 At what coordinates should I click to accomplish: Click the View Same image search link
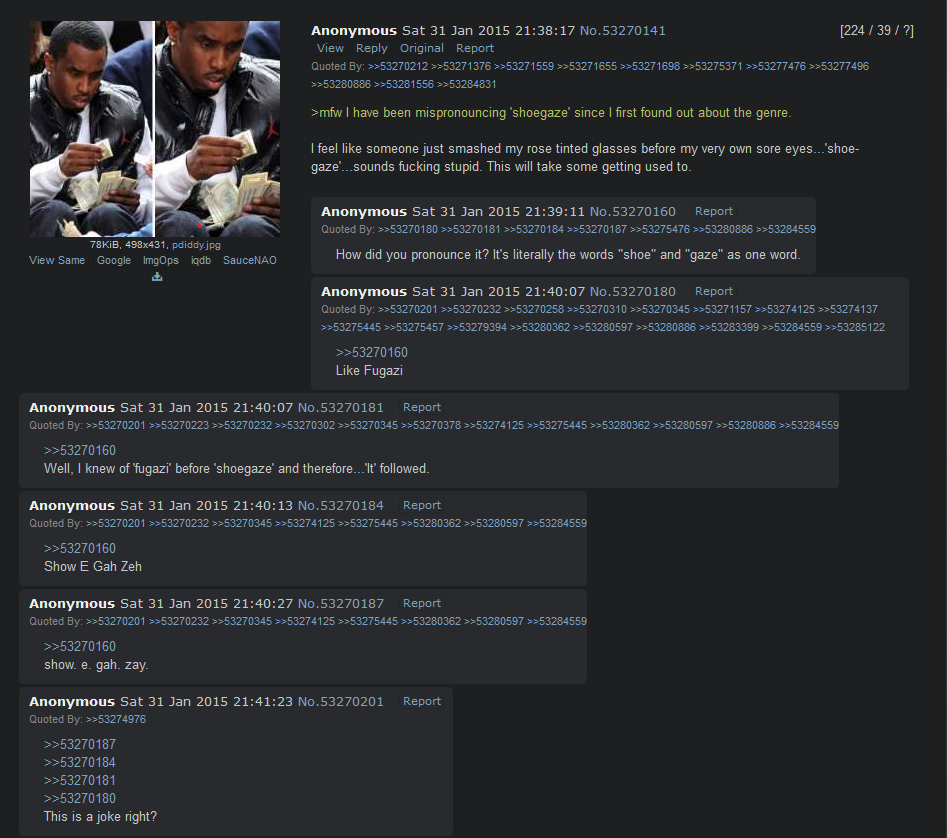click(57, 260)
